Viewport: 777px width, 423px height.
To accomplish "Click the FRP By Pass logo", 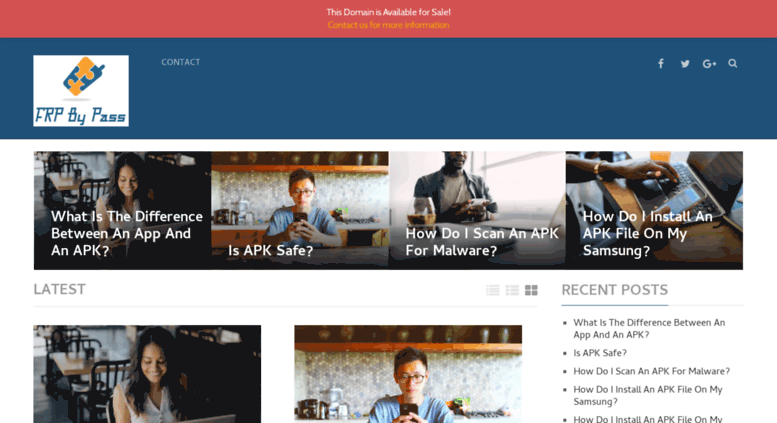I will [81, 91].
